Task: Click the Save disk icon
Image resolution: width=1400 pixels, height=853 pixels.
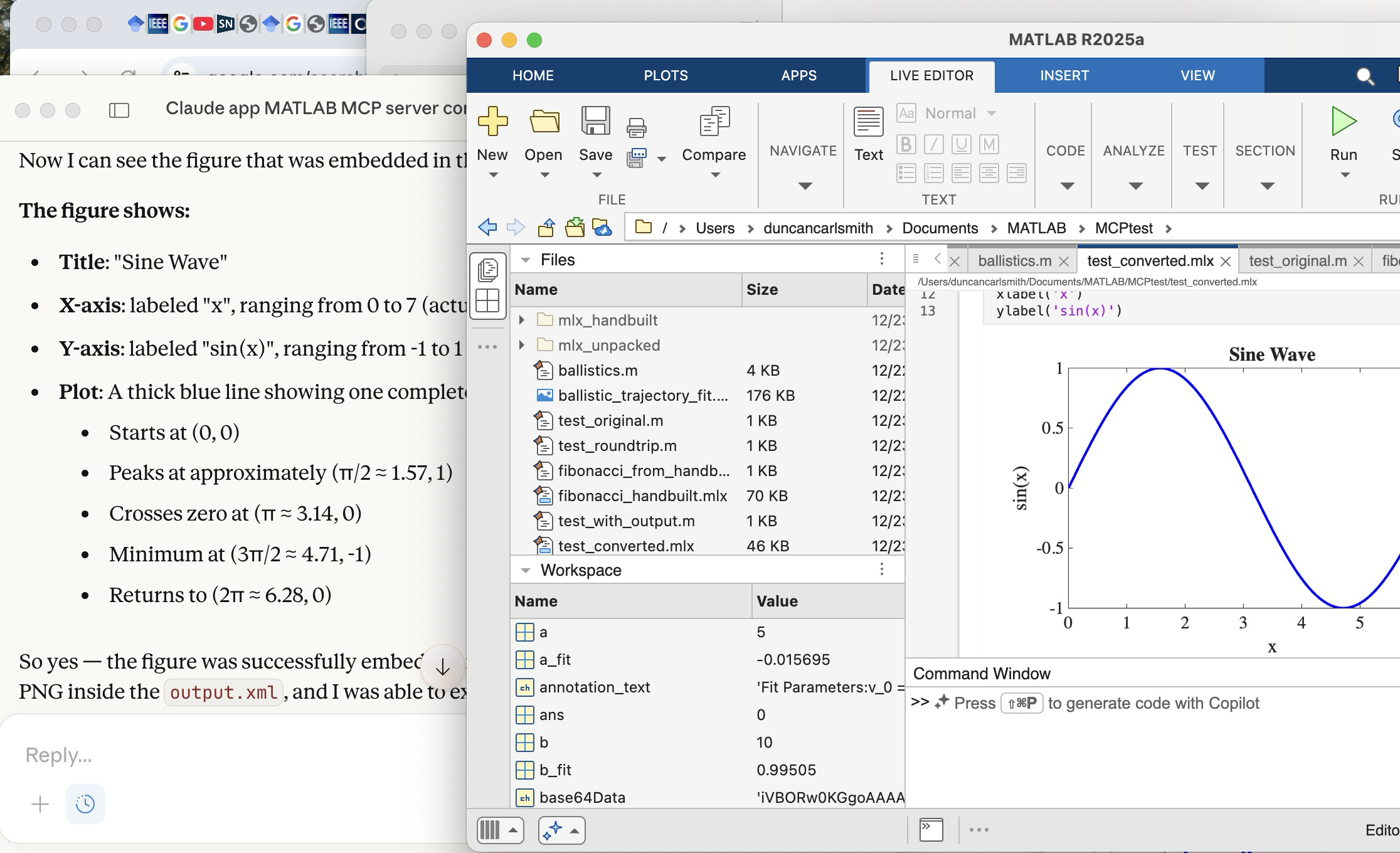Action: click(x=595, y=122)
